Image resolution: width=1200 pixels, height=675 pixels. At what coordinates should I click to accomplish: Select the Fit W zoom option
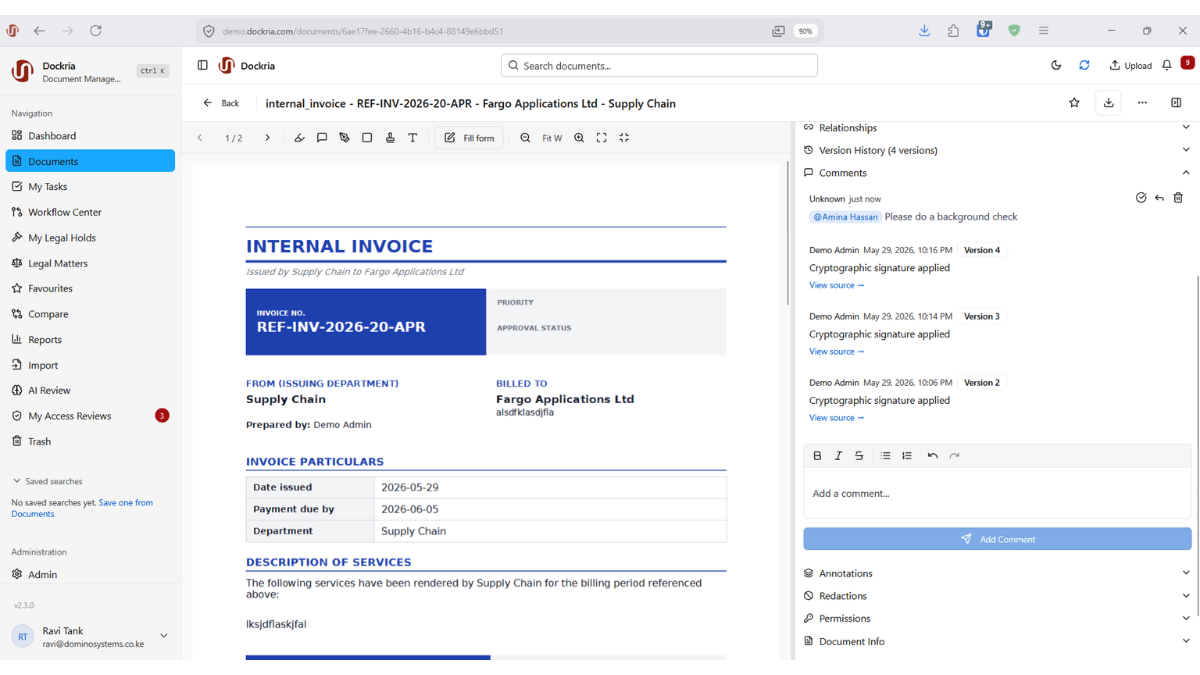pyautogui.click(x=552, y=138)
